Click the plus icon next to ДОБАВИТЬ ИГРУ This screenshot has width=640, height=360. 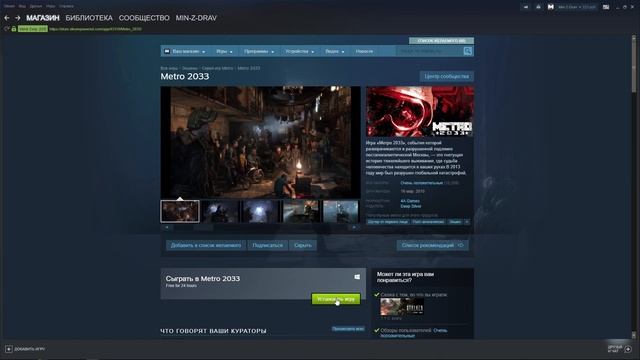click(x=9, y=349)
